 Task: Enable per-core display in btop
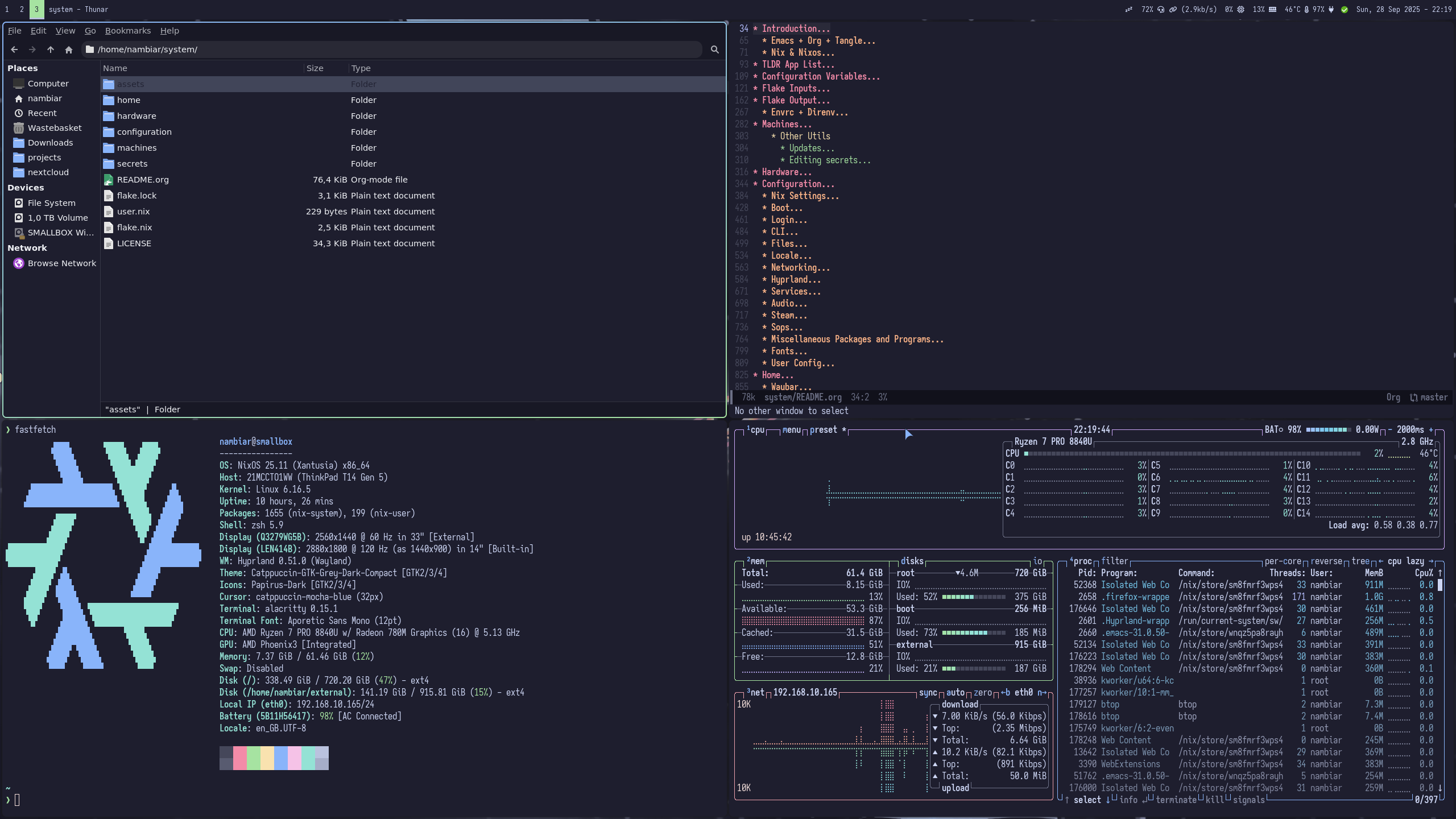(x=1283, y=561)
